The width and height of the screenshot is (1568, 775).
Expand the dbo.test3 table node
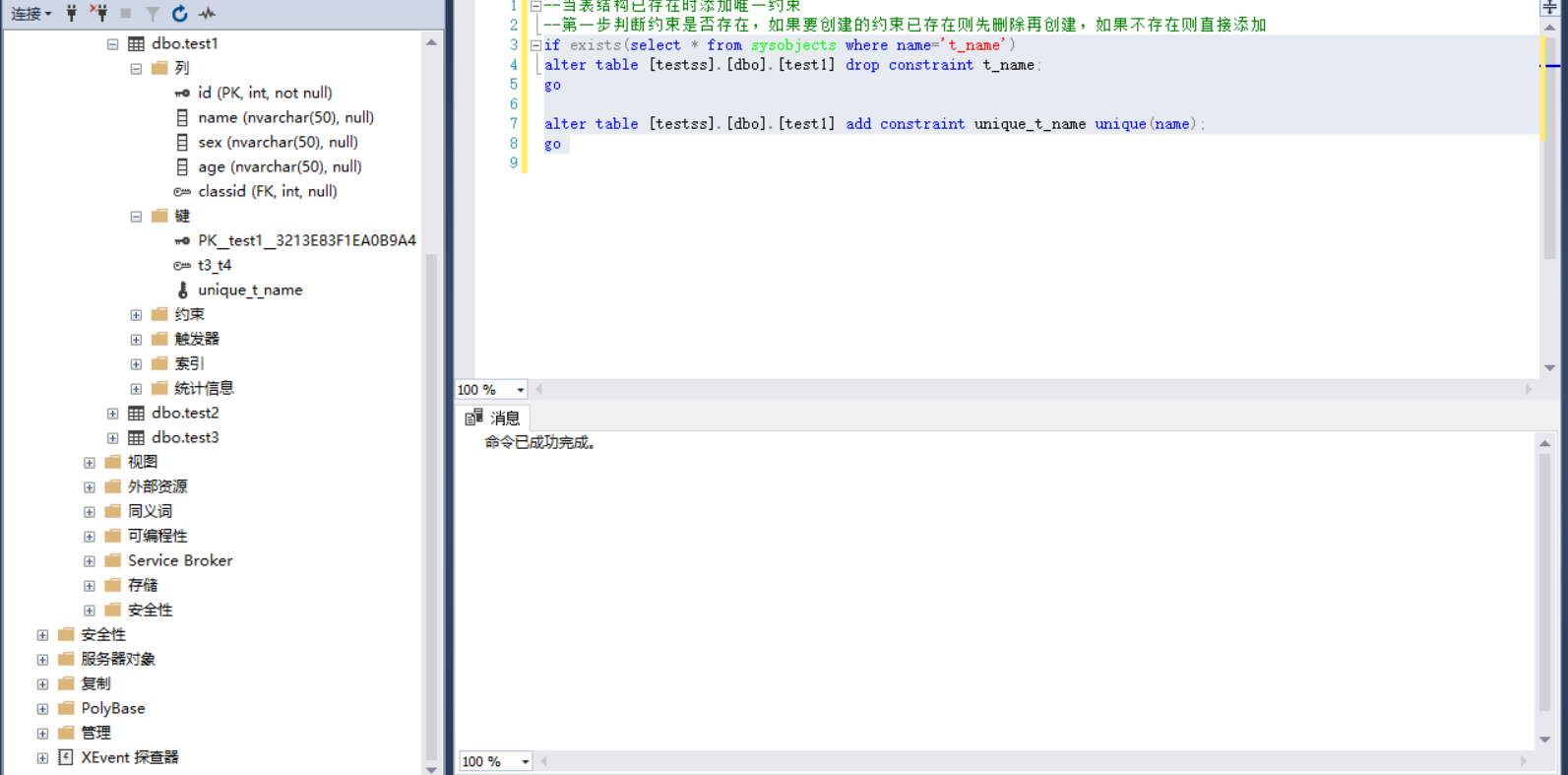pyautogui.click(x=112, y=437)
